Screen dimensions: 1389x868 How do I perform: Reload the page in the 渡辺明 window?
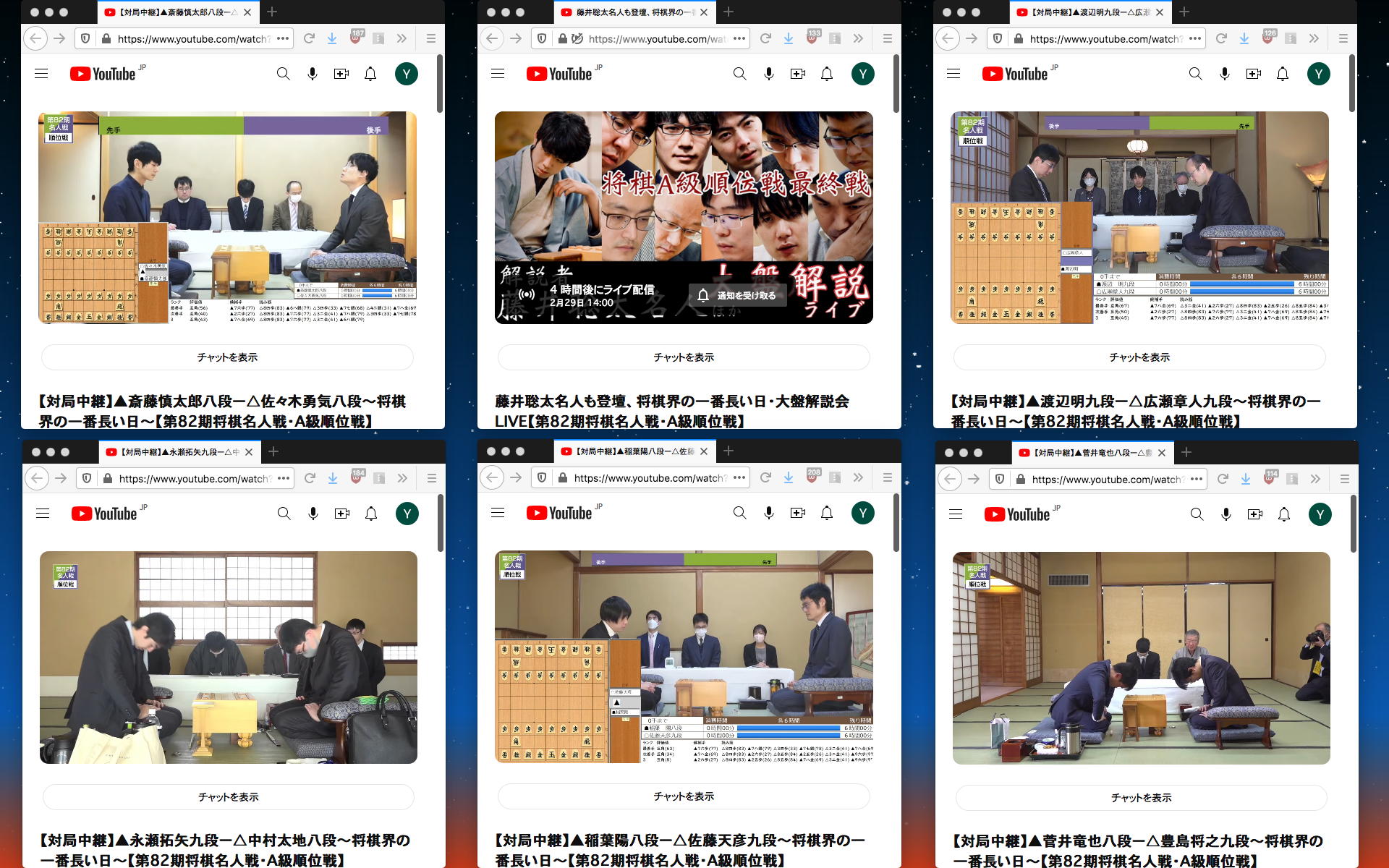1221,38
